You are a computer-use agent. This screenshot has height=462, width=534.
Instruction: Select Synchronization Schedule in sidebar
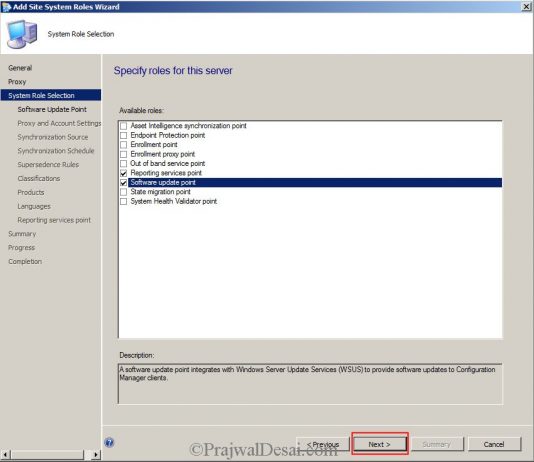coord(56,150)
